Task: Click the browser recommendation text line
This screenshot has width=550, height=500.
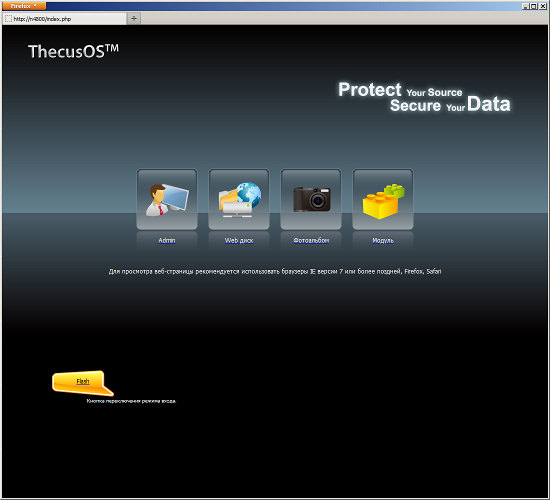Action: (x=275, y=271)
